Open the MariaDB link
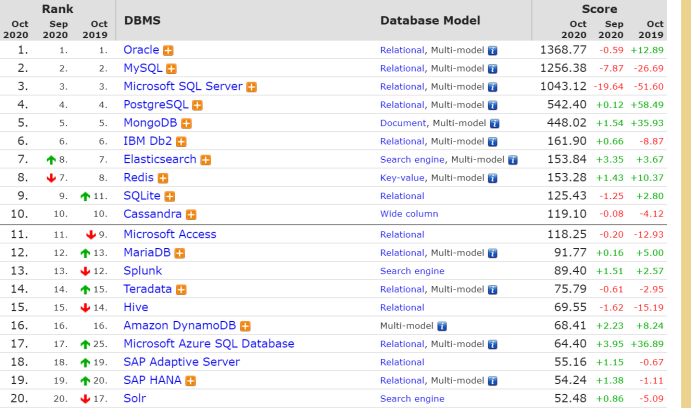 point(147,253)
